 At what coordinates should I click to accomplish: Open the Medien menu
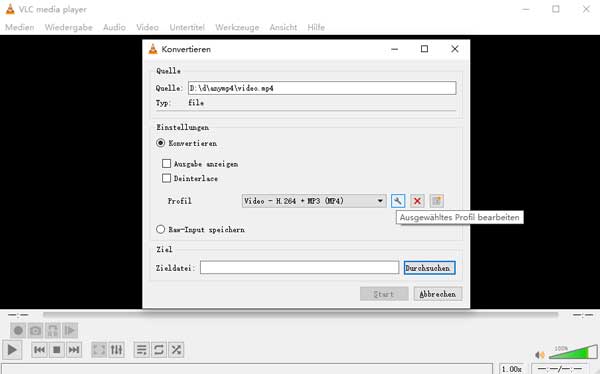pyautogui.click(x=20, y=28)
